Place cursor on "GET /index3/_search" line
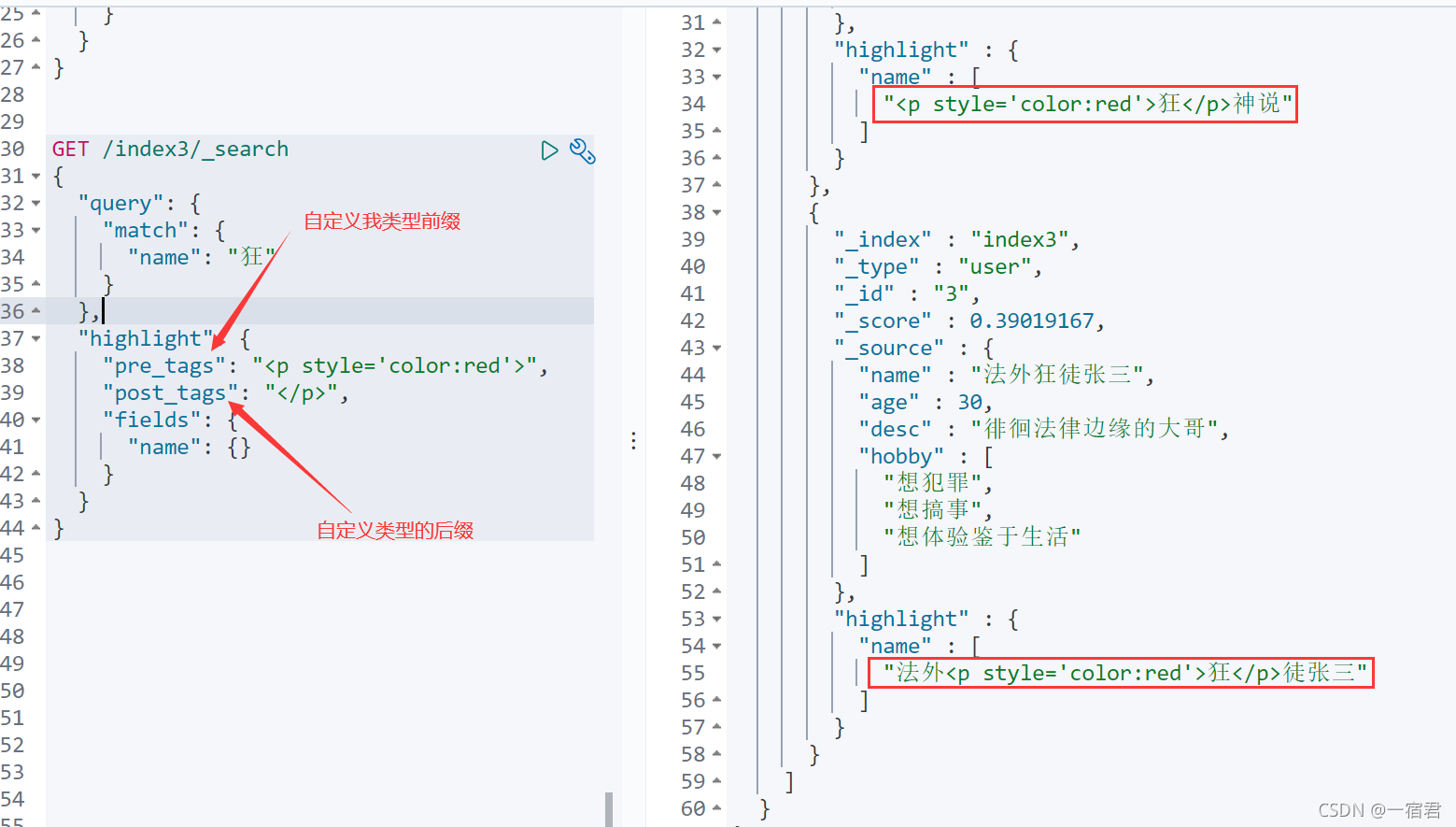The height and width of the screenshot is (827, 1456). (170, 150)
